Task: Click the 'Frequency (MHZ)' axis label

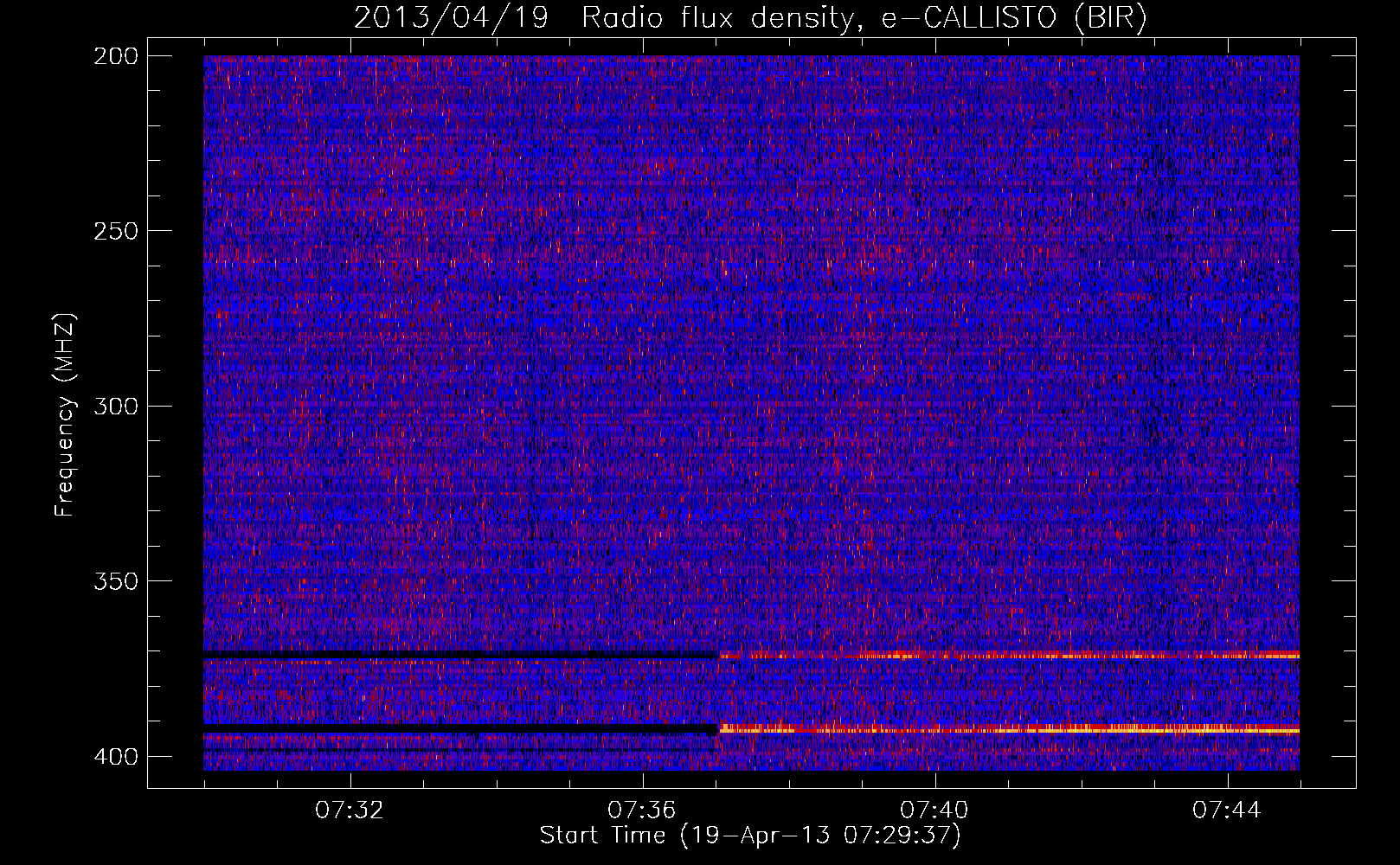Action: [x=65, y=415]
